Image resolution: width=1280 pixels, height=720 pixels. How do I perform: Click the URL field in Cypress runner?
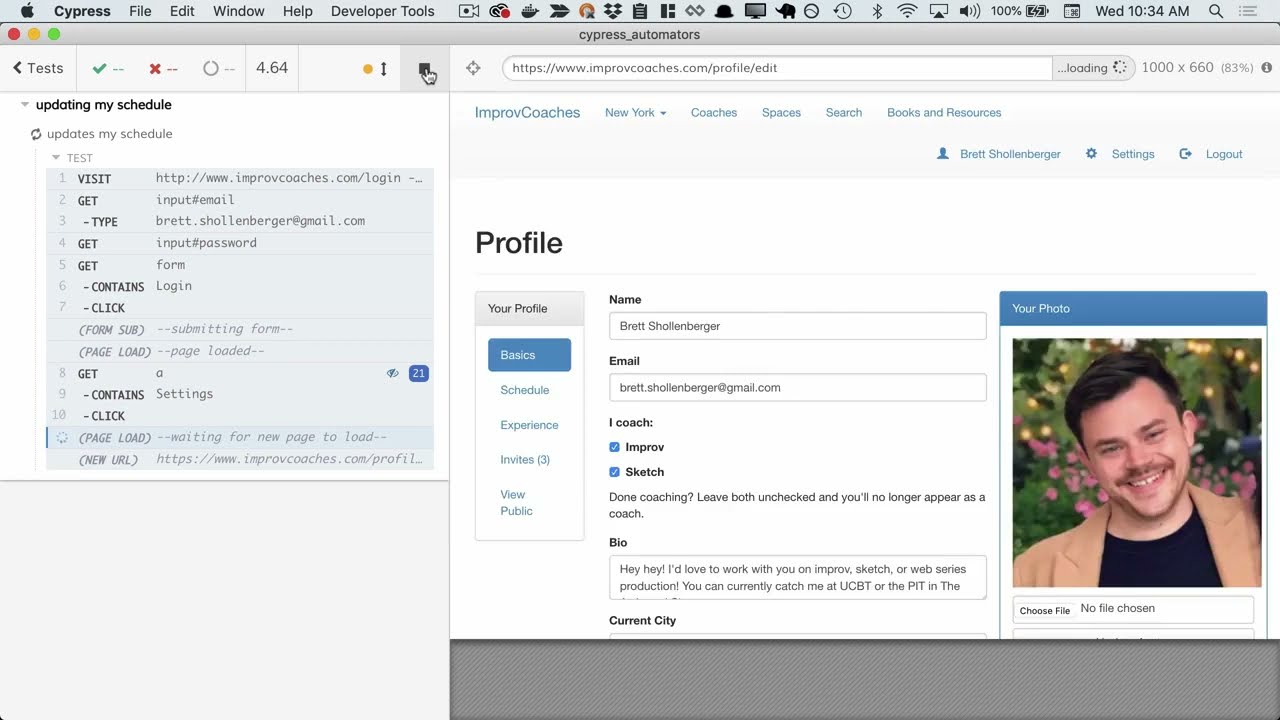[x=778, y=68]
